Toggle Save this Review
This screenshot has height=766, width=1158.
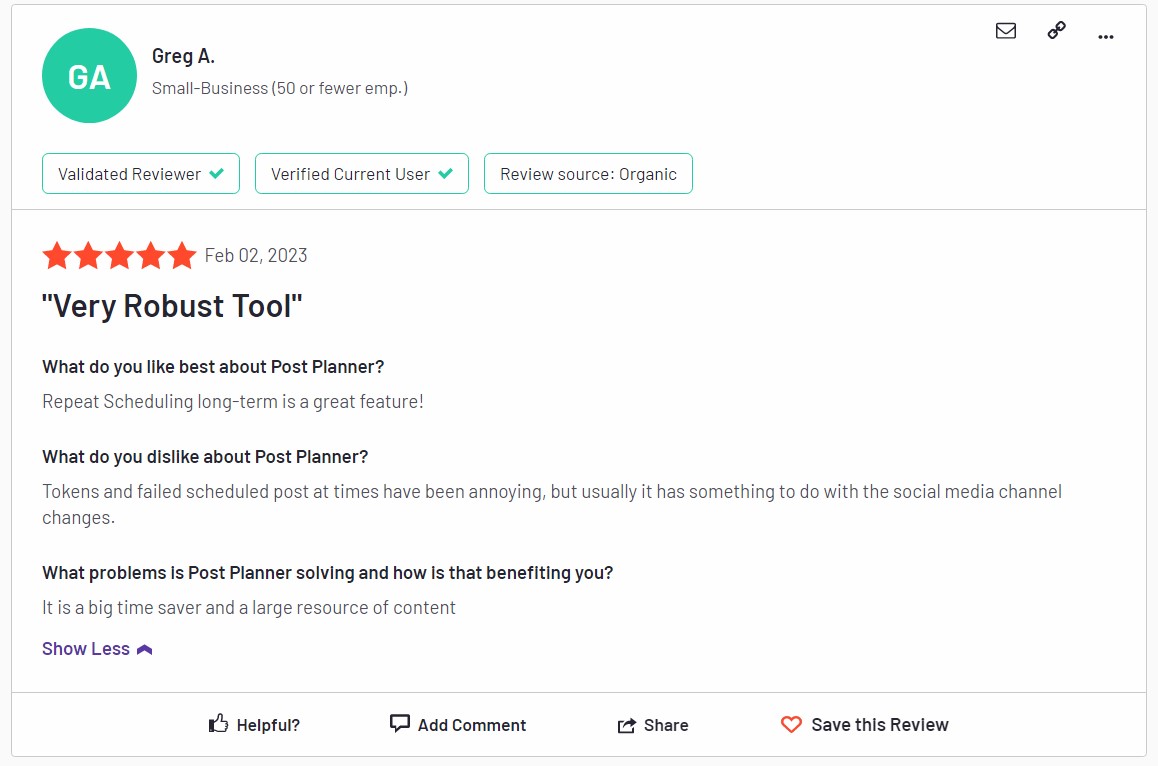864,724
